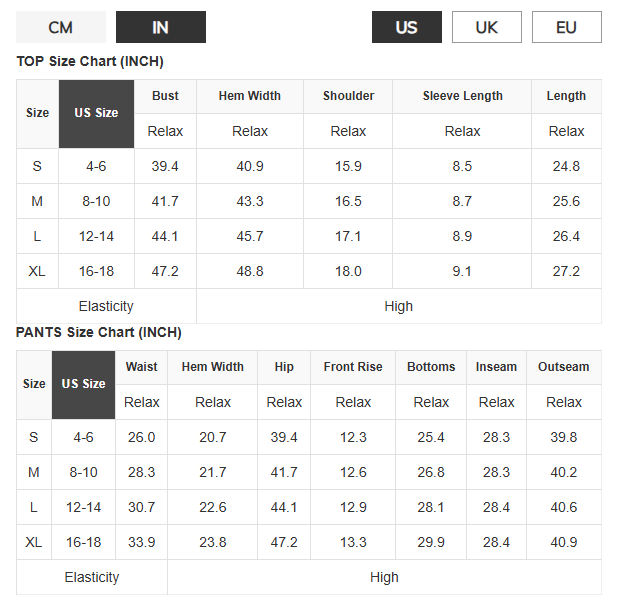
Task: Switch sizing region to EU
Action: [x=566, y=27]
